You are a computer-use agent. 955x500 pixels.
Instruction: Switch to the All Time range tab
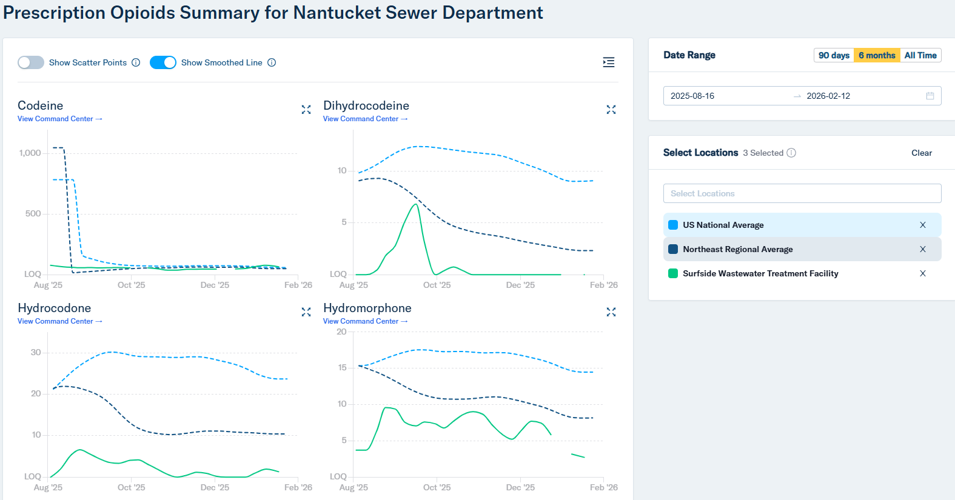920,55
